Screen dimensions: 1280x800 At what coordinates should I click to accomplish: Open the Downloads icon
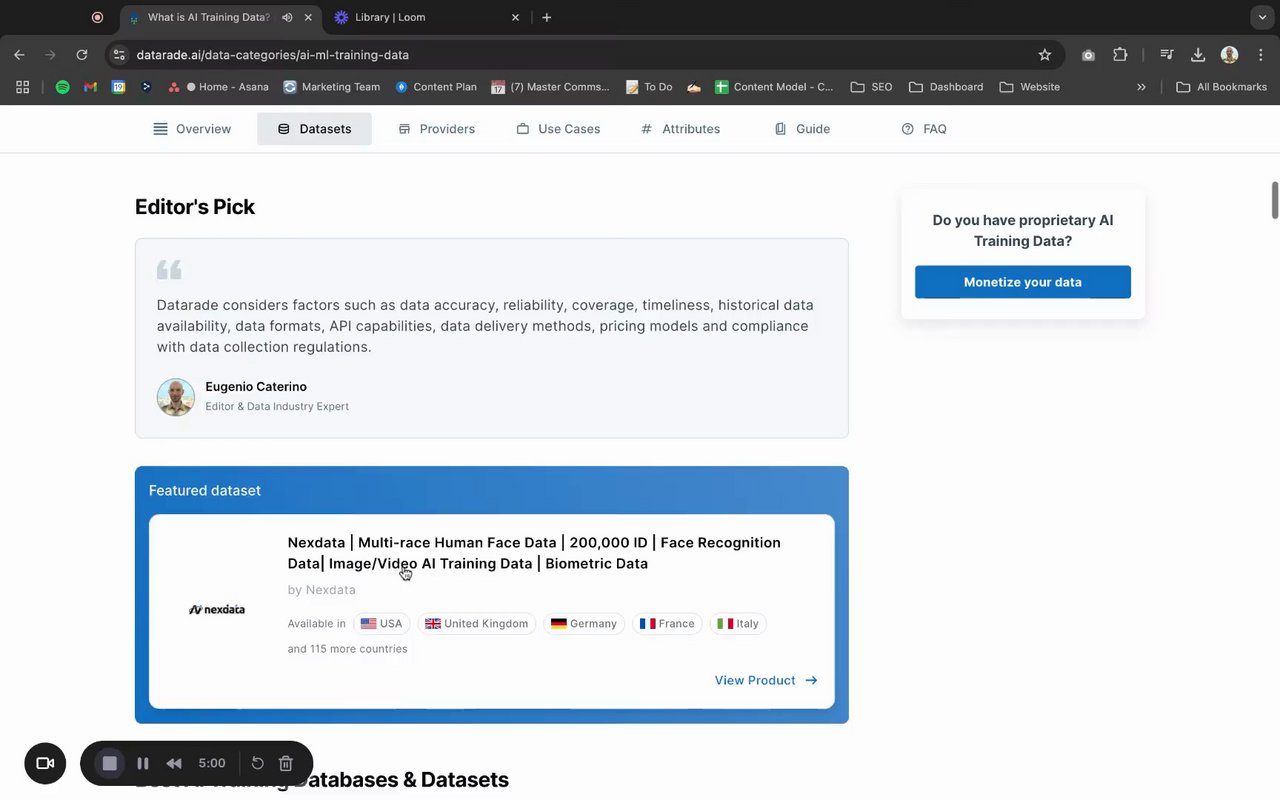click(1198, 55)
